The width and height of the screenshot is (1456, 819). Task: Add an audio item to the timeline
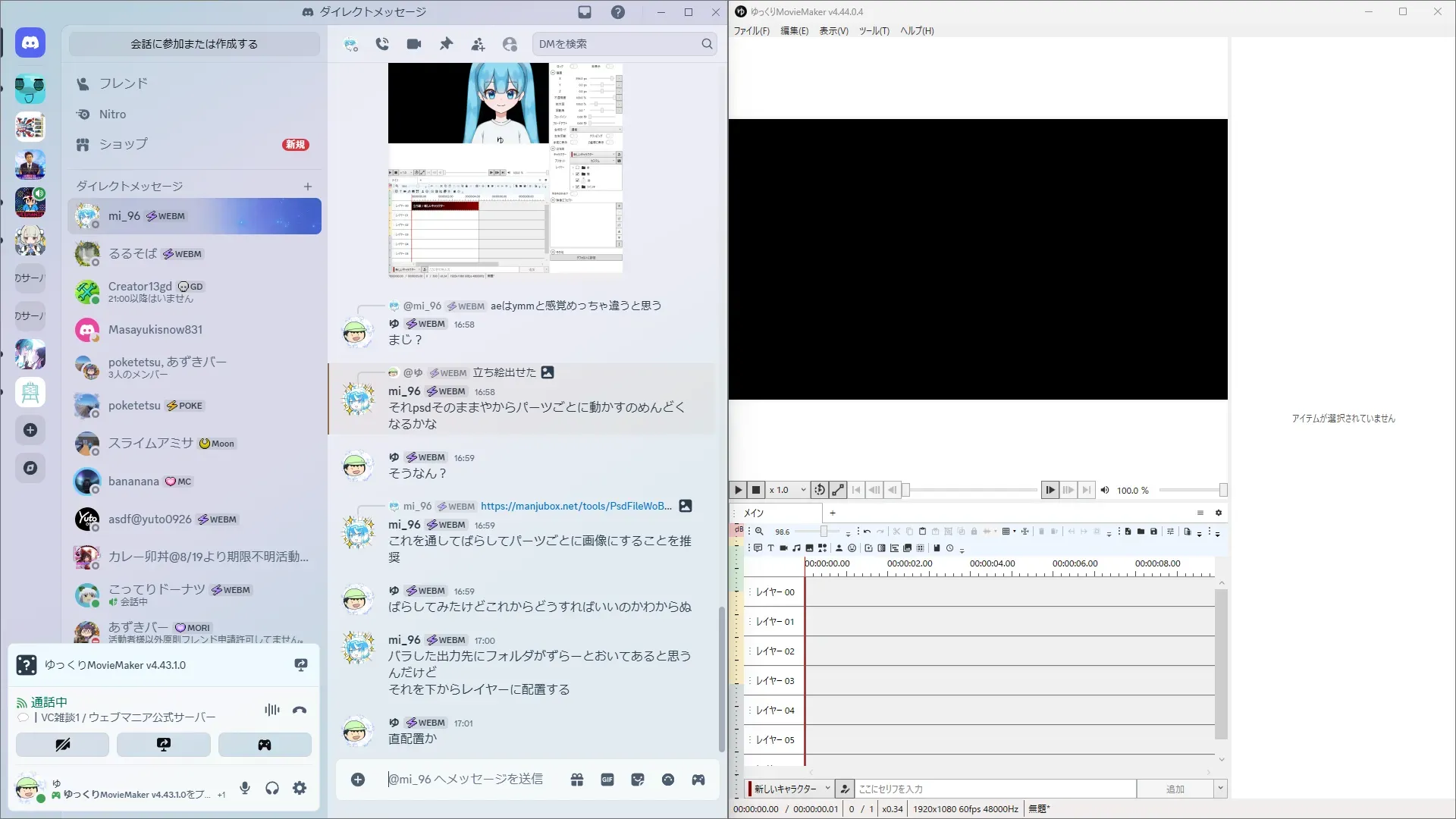coord(796,548)
